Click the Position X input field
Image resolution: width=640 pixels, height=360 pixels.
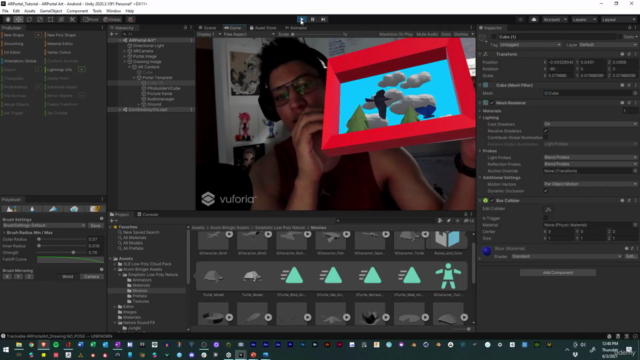pyautogui.click(x=561, y=62)
